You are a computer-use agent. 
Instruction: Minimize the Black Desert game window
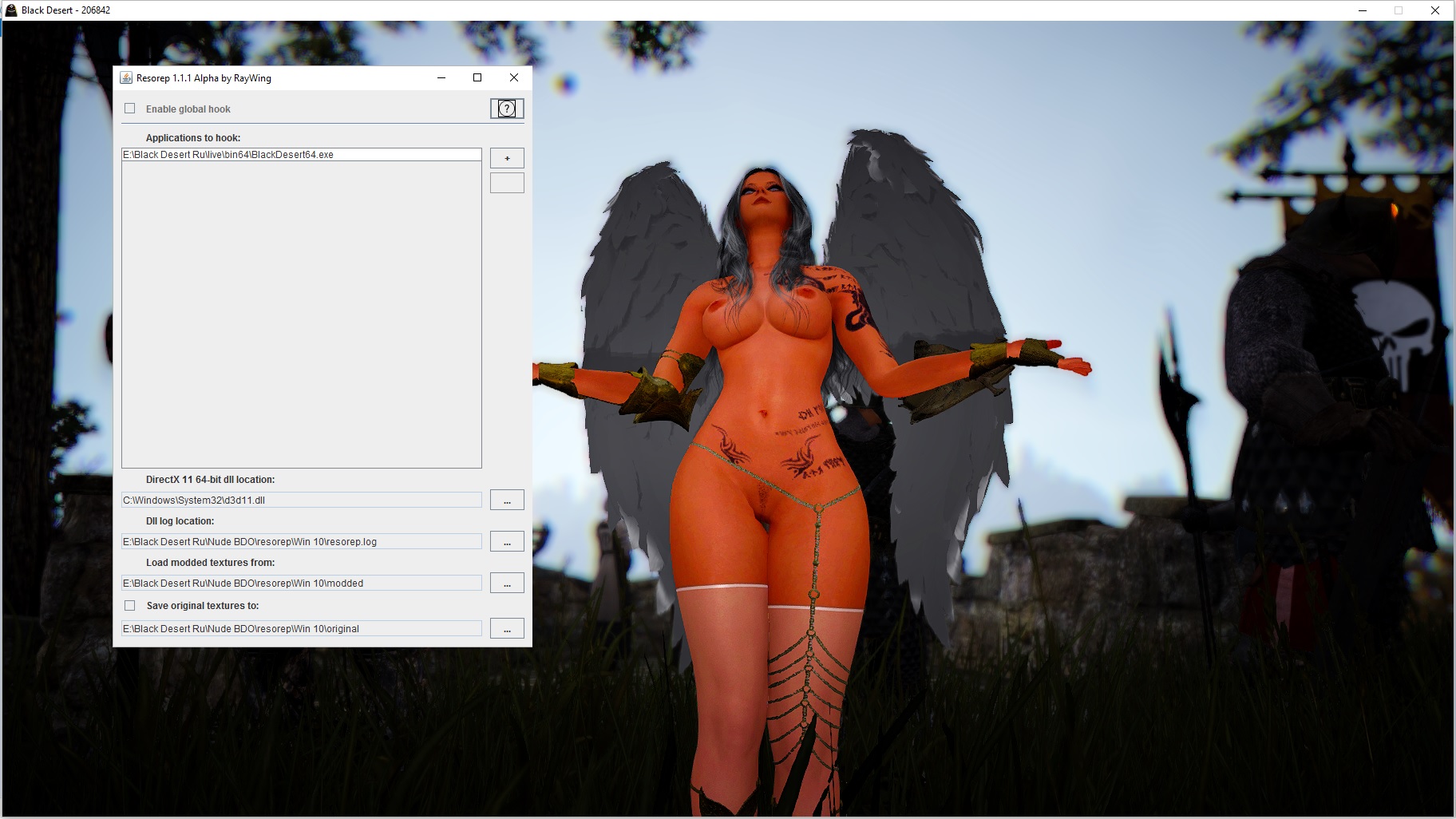point(1362,10)
